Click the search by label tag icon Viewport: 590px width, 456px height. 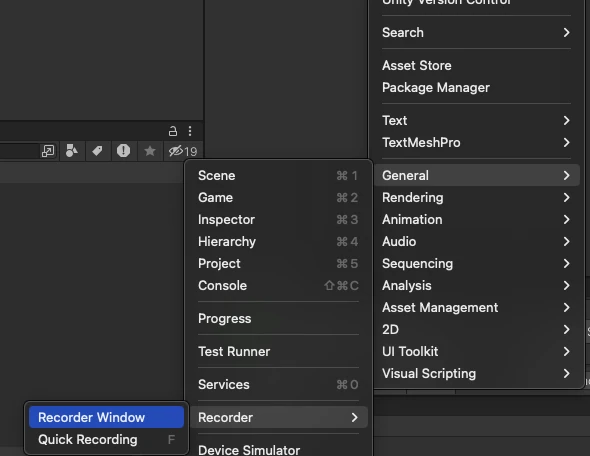97,150
